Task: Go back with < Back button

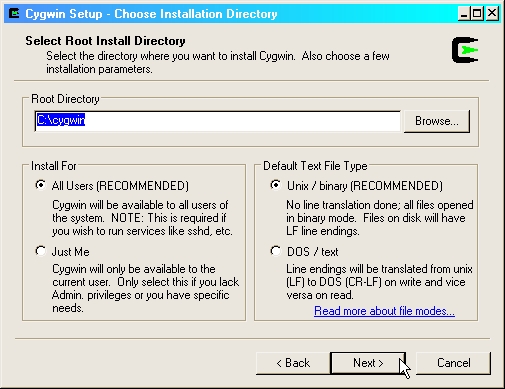Action: pos(293,363)
